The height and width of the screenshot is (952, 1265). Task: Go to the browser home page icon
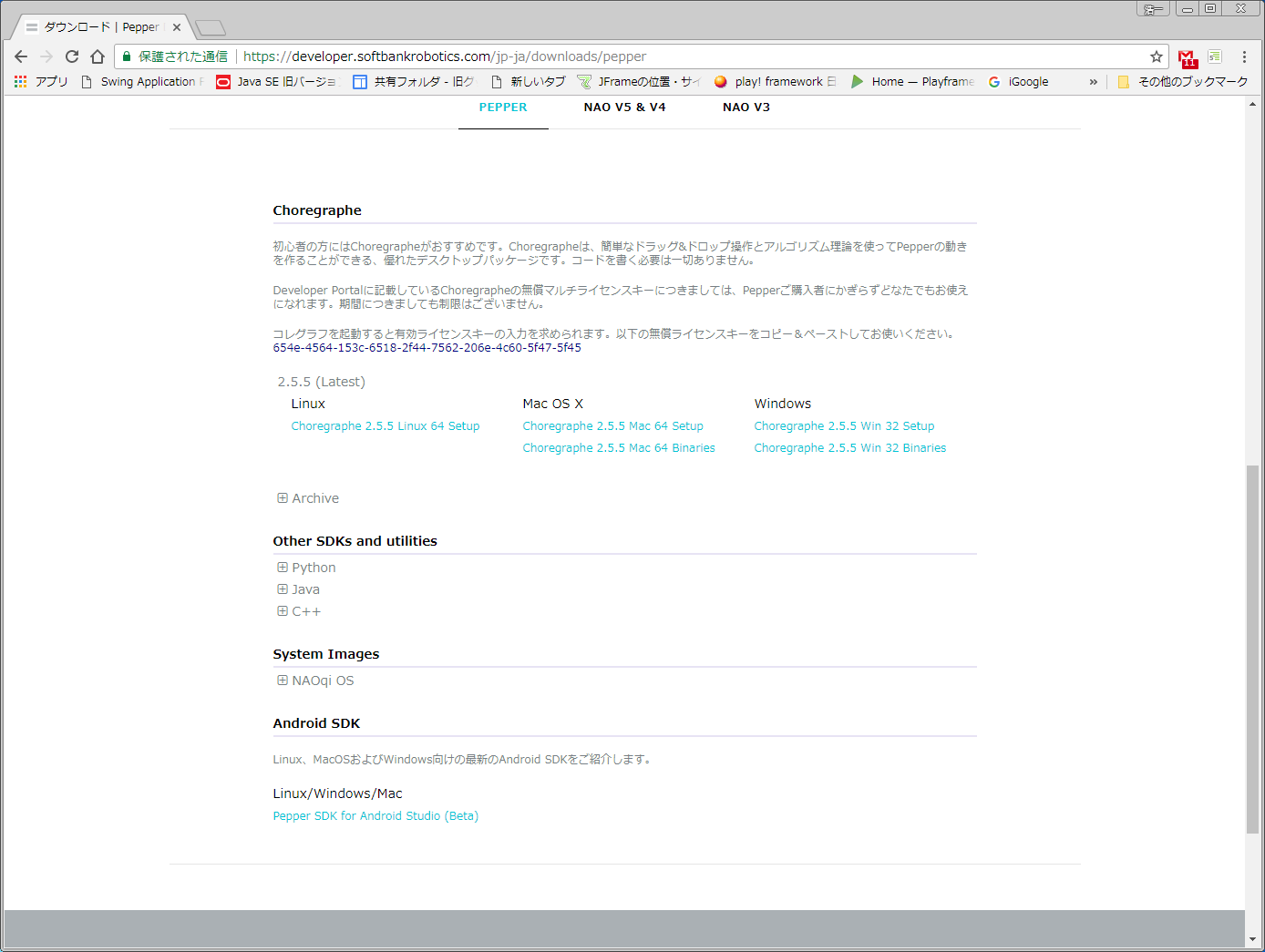98,56
